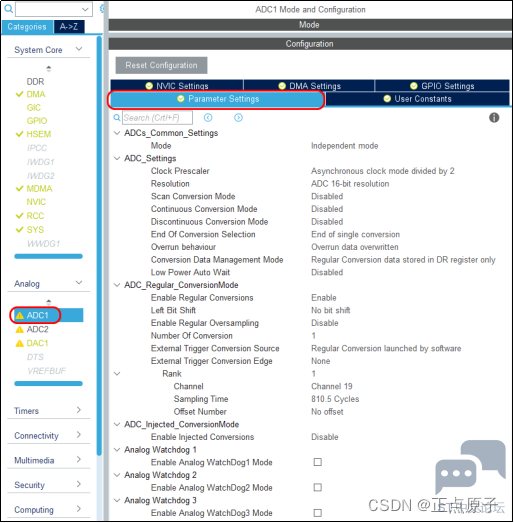514x523 pixels.
Task: Expand the Timers category
Action: coord(79,410)
